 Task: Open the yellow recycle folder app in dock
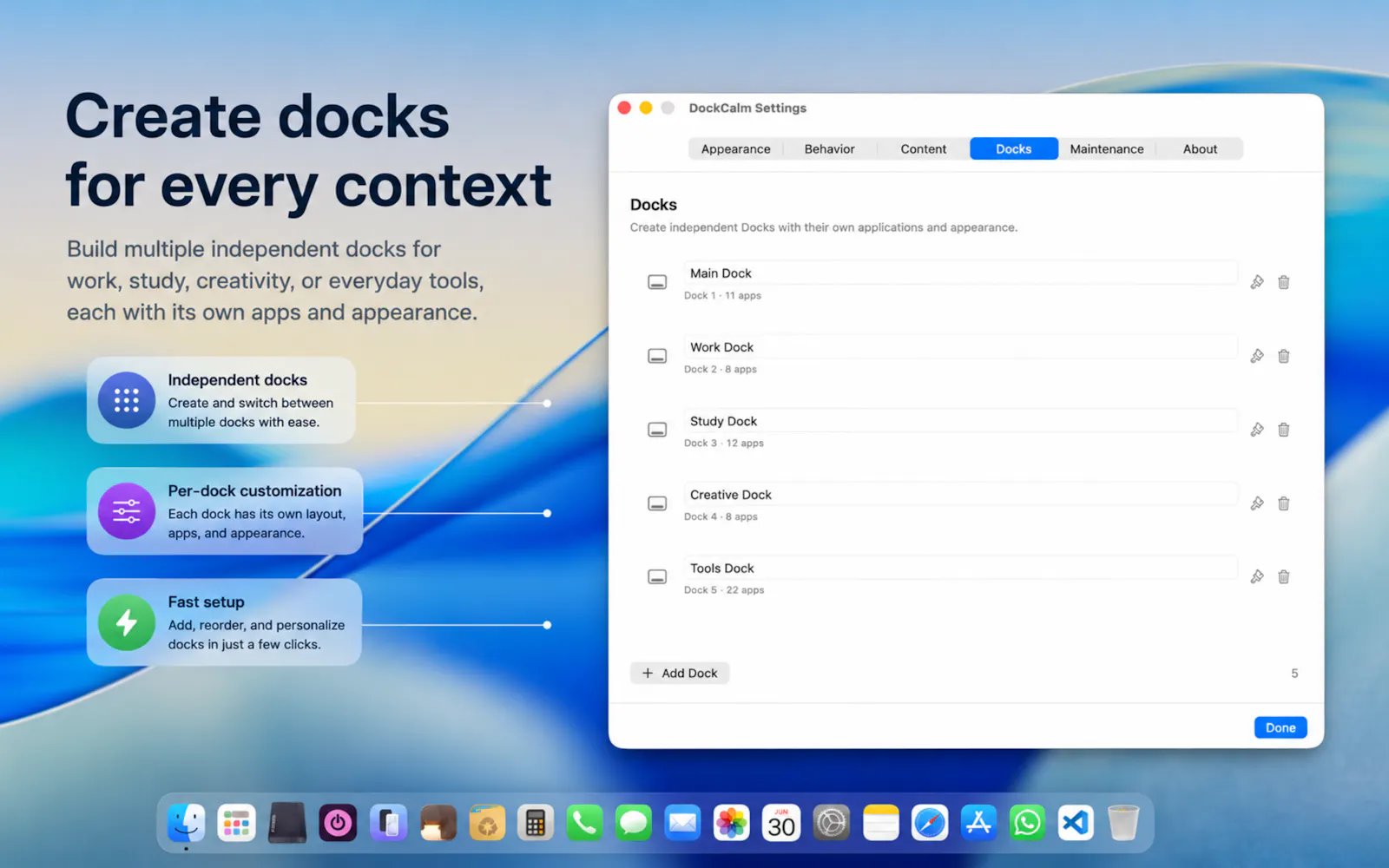487,822
